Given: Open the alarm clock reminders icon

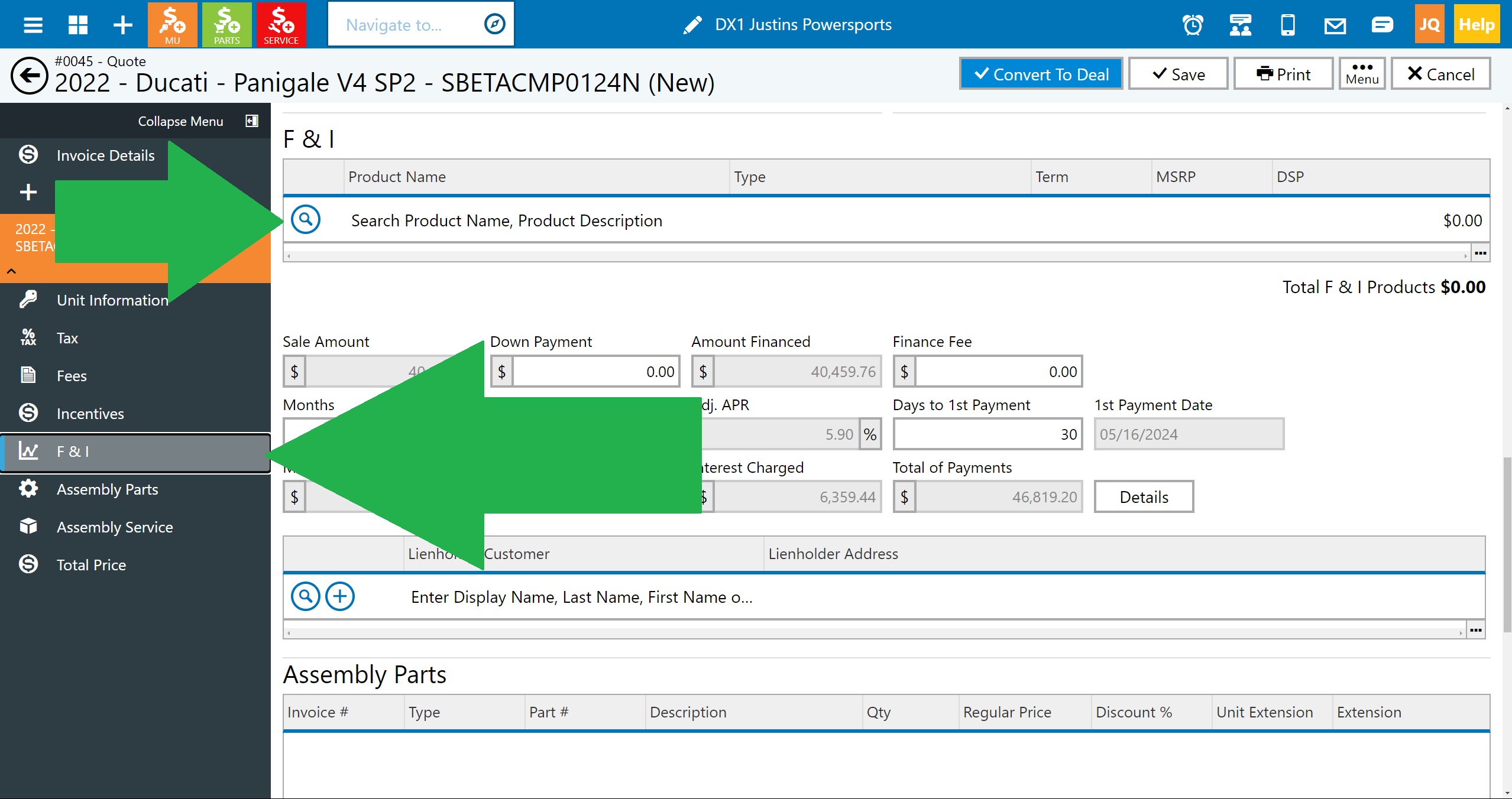Looking at the screenshot, I should tap(1193, 25).
